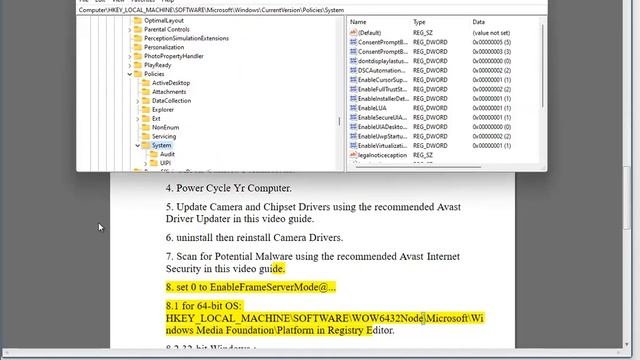Click the dontdisplaylastus DWORD icon
The width and height of the screenshot is (640, 360).
click(353, 61)
